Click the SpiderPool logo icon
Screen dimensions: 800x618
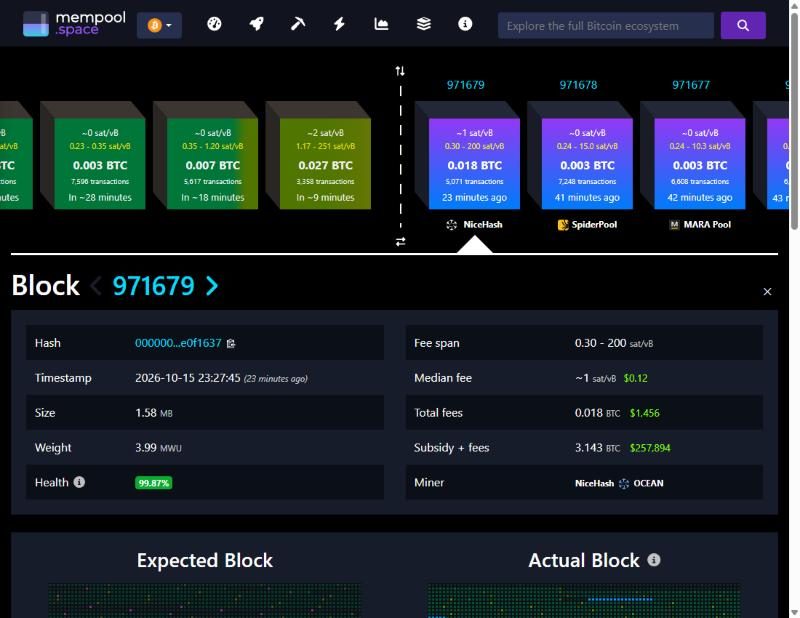point(563,225)
